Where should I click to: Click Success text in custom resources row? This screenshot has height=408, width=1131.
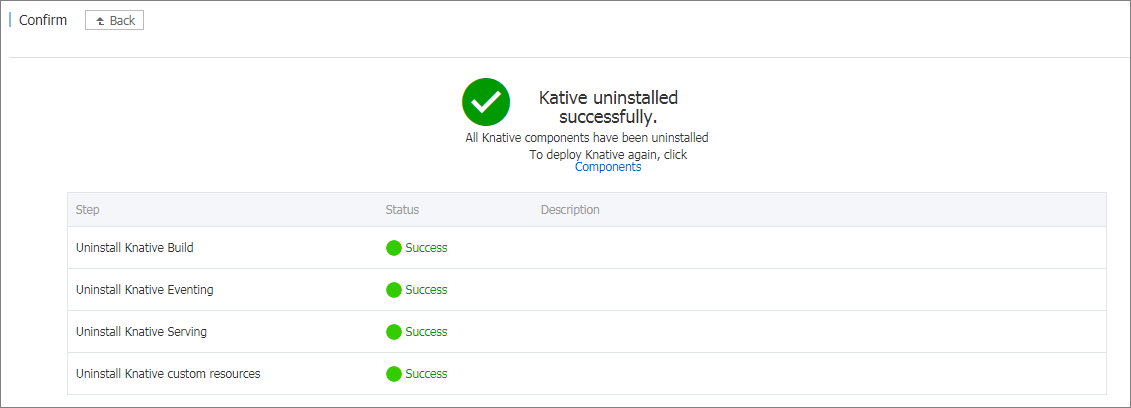(426, 374)
